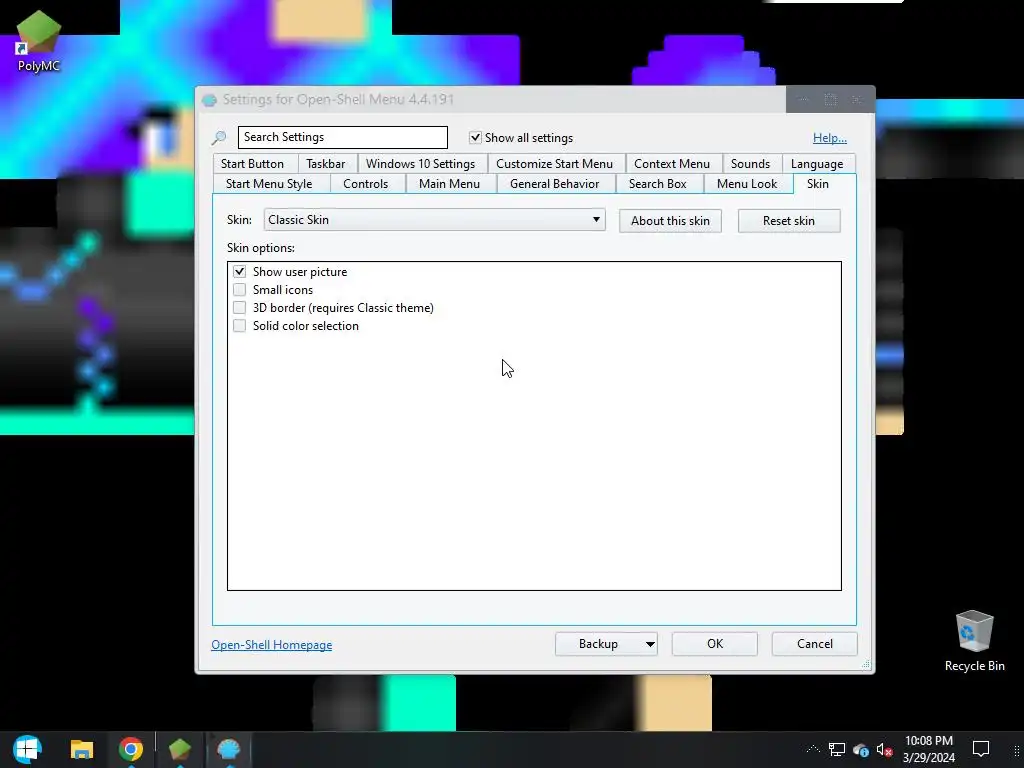Enable Small icons option

click(x=240, y=290)
